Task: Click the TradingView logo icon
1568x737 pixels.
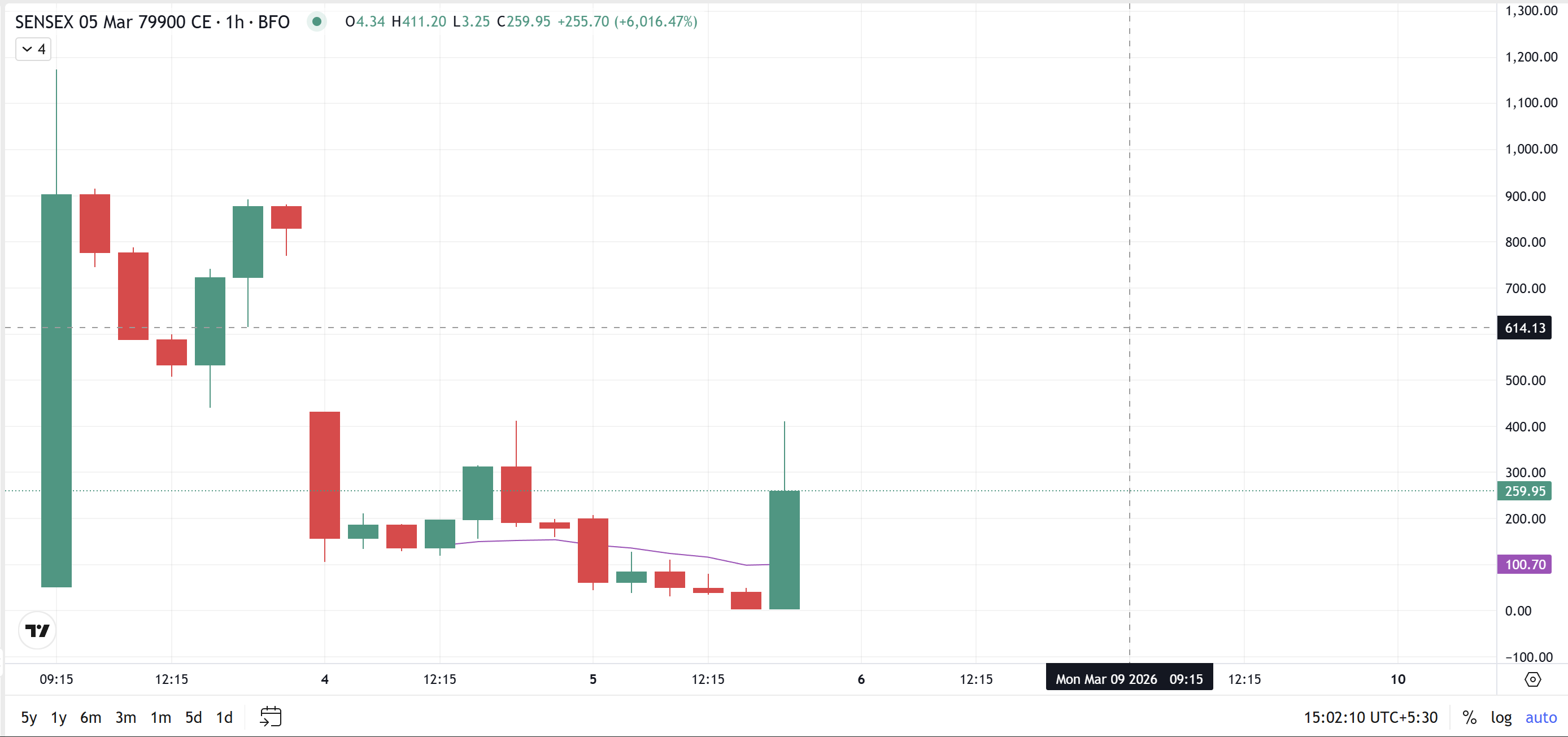Action: [x=37, y=630]
